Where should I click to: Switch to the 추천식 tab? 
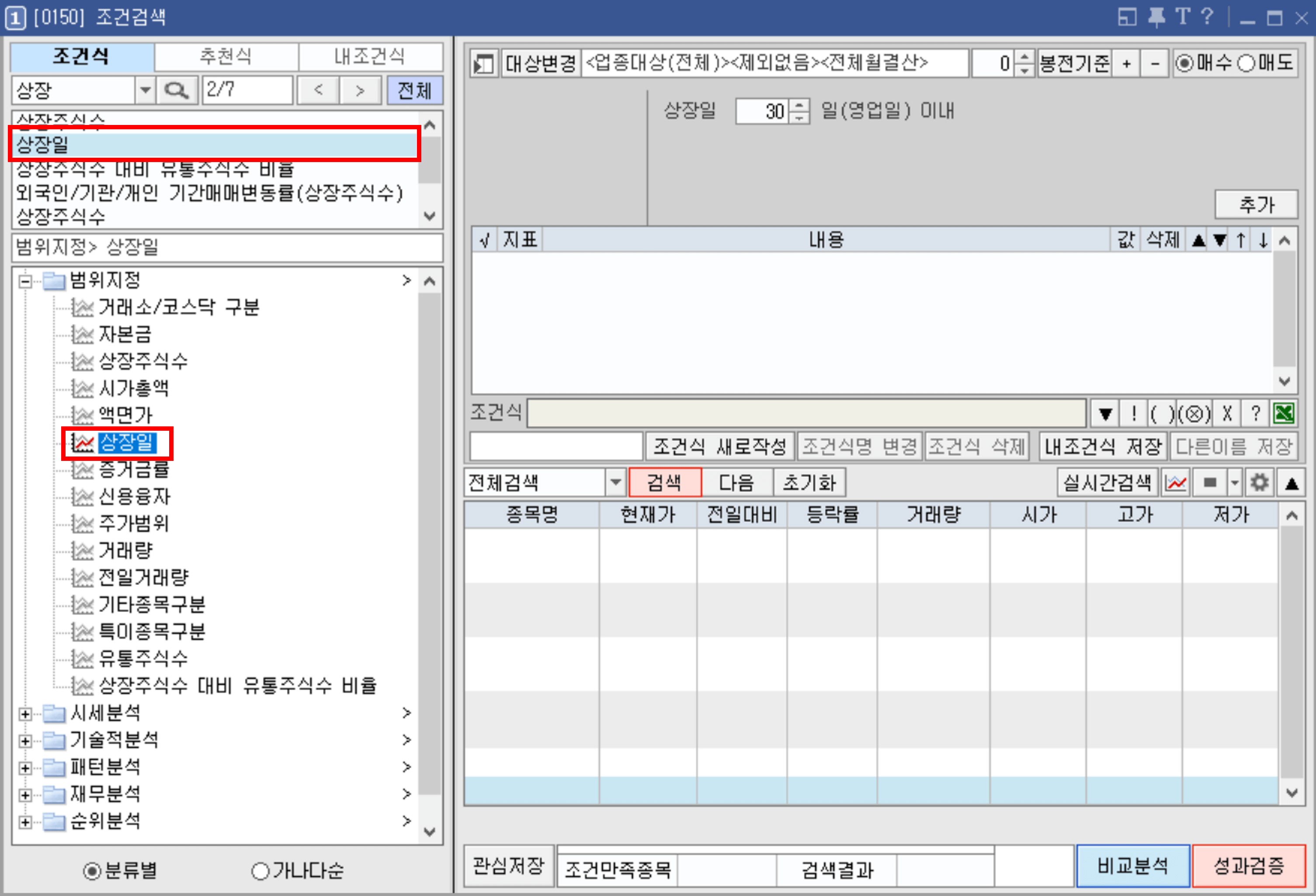click(x=226, y=57)
